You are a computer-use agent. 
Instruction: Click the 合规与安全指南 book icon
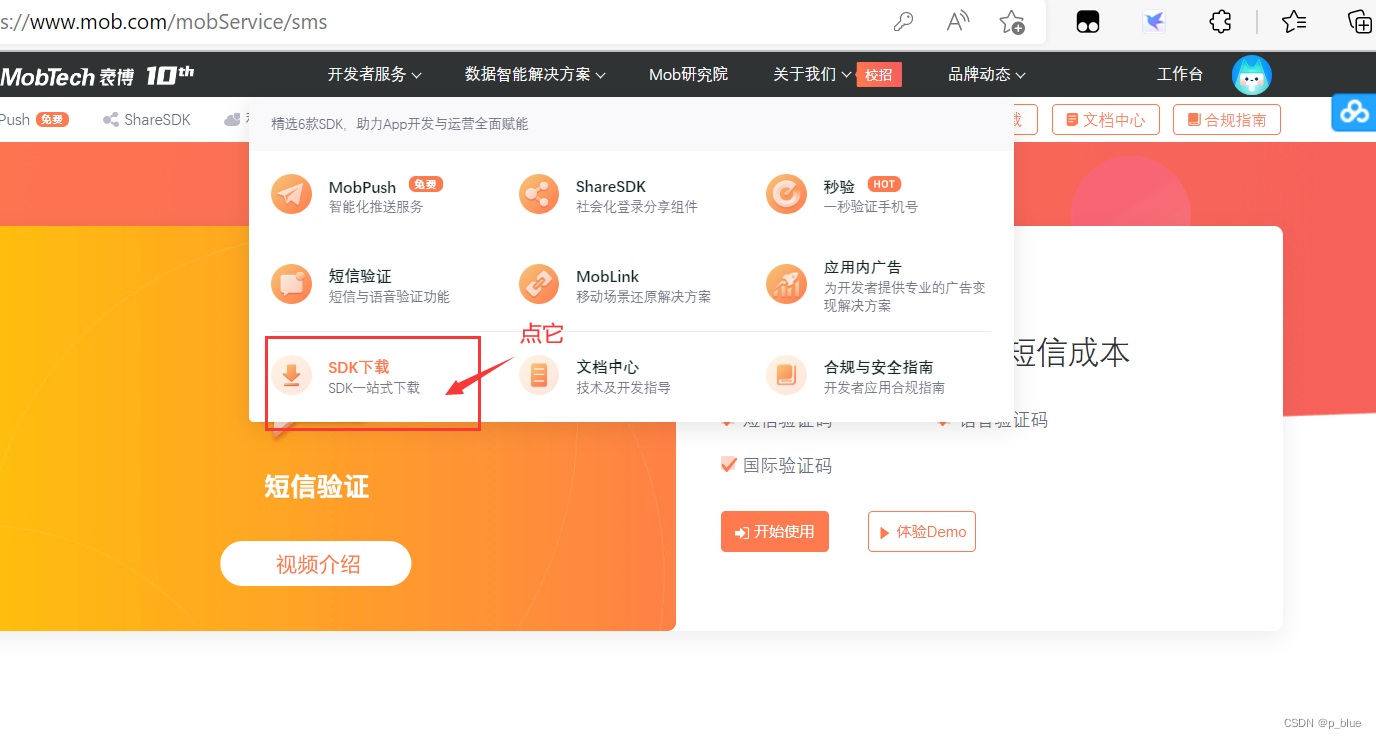pos(786,375)
